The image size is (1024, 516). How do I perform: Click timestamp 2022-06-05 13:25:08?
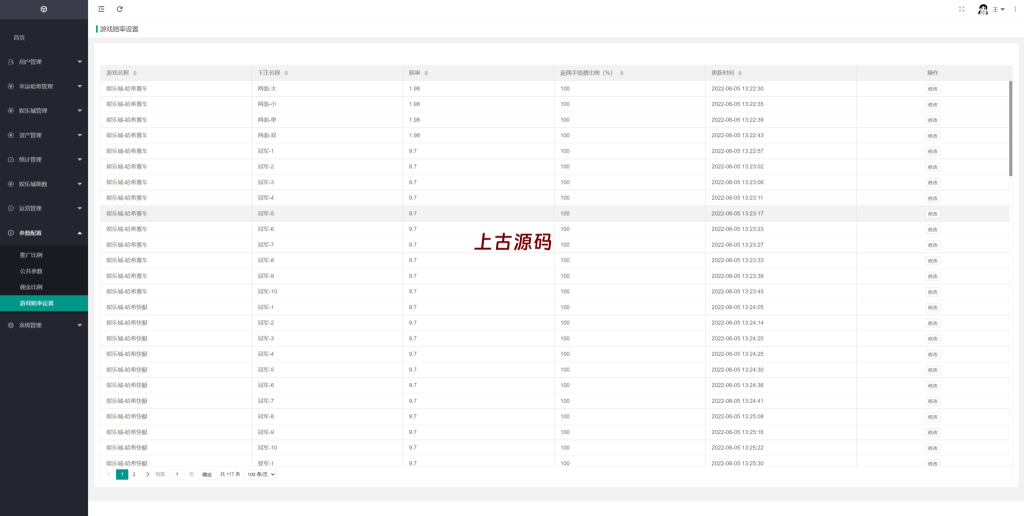click(738, 417)
